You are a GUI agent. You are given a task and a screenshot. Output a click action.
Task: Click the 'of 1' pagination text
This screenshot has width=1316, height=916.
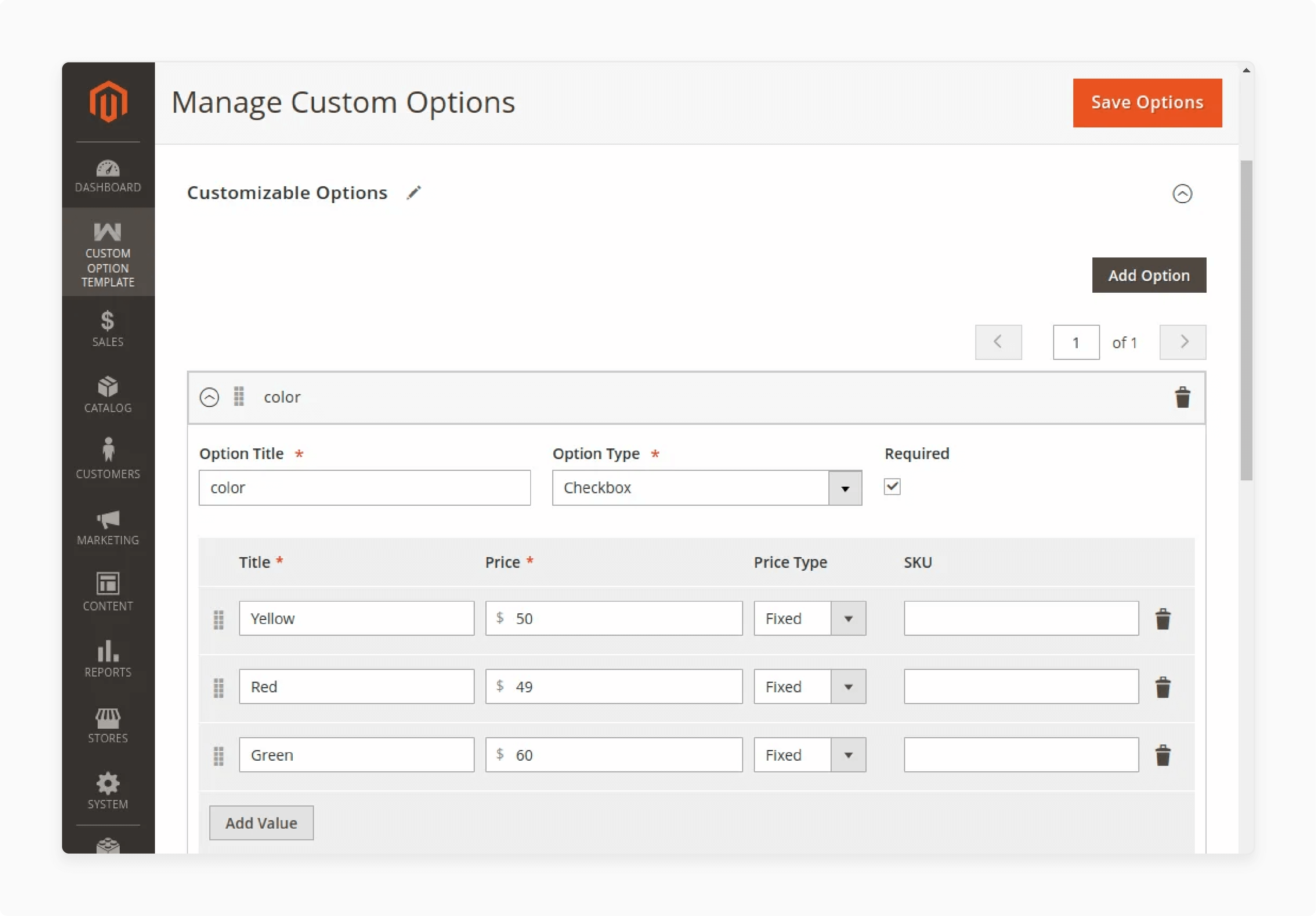1125,343
